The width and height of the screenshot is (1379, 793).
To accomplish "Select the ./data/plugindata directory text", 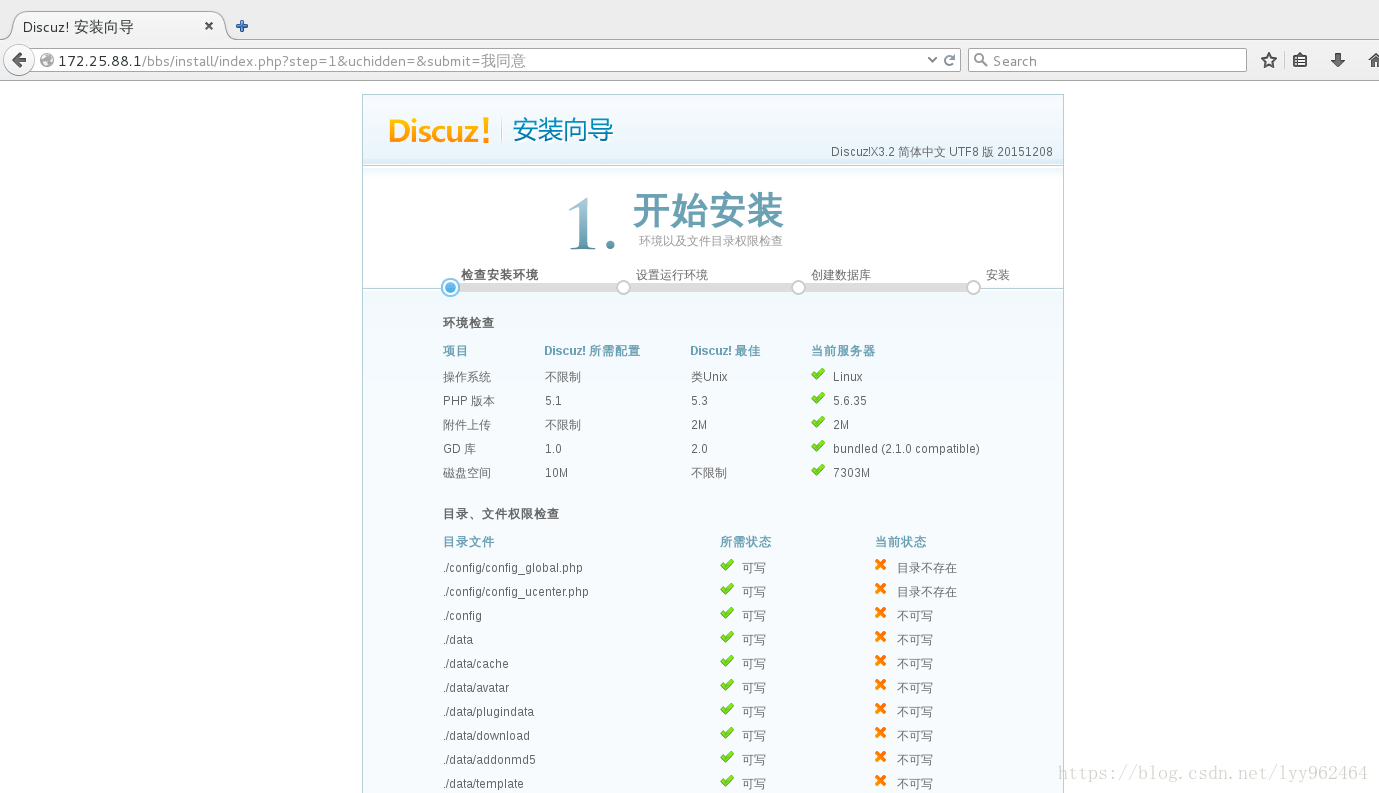I will 489,712.
